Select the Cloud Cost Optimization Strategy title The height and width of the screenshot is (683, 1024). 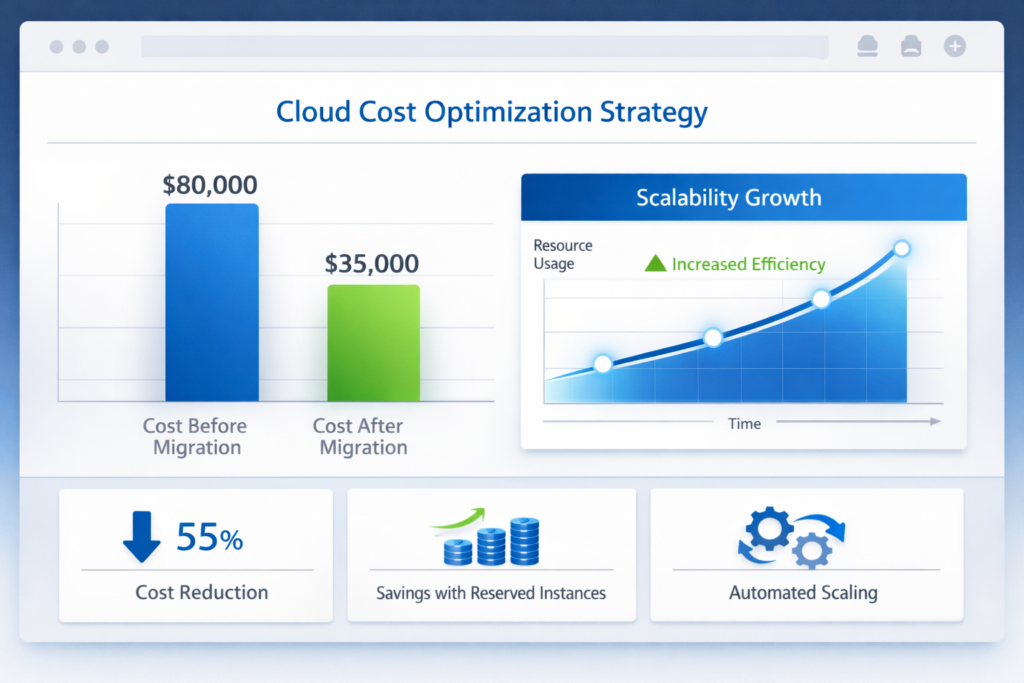pos(492,111)
